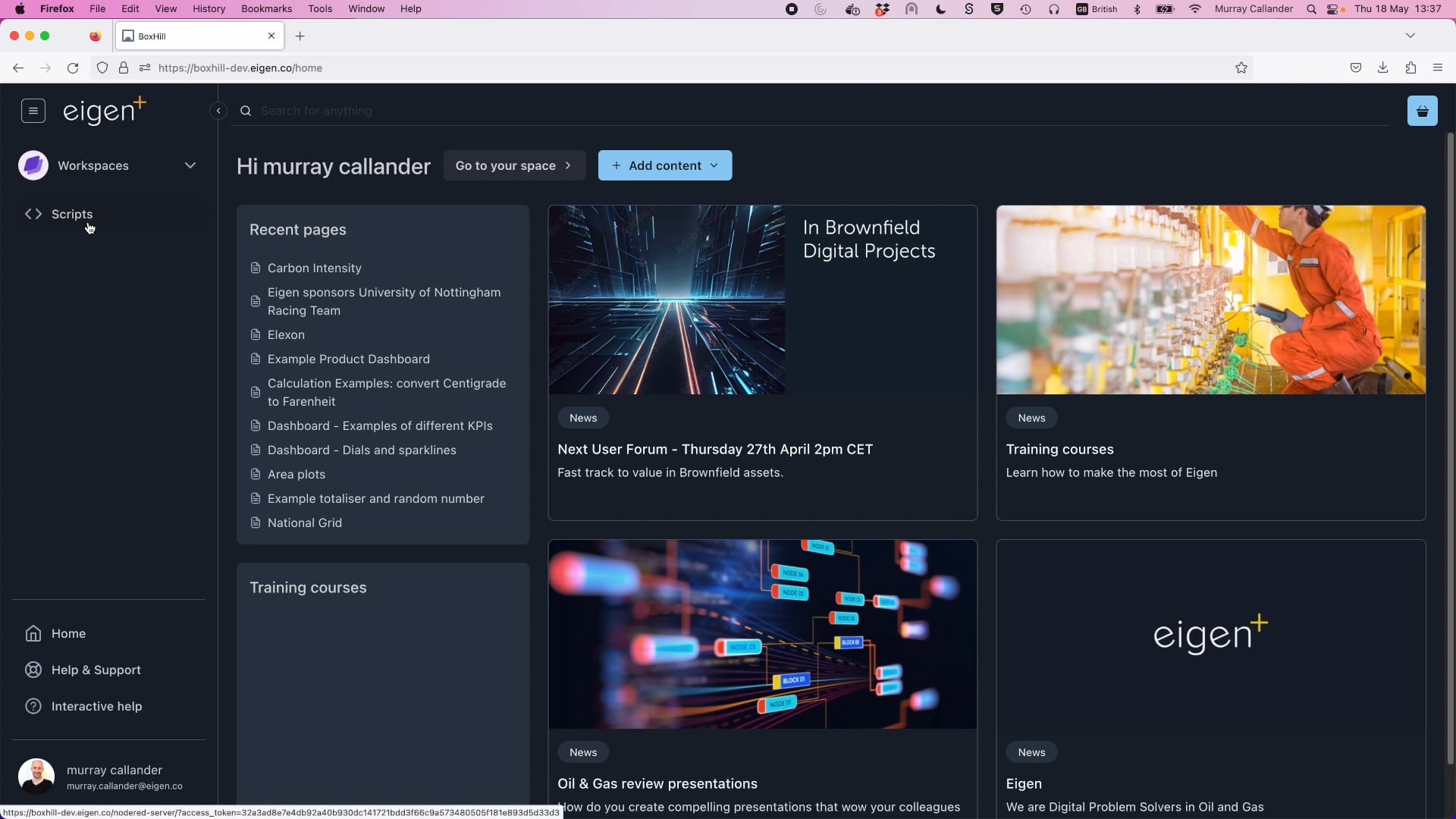The width and height of the screenshot is (1456, 819).
Task: Click the shield tracking protection toggle
Action: point(102,67)
